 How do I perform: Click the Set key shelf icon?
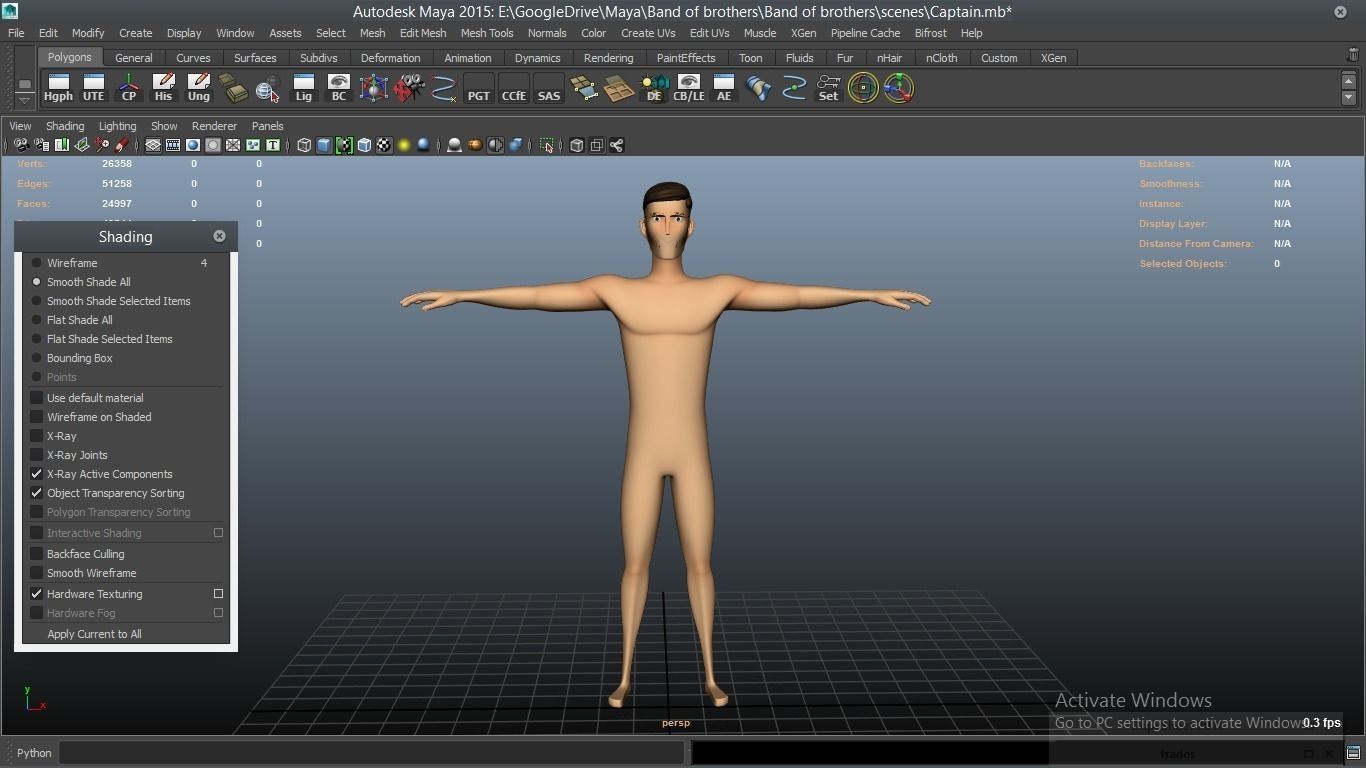coord(829,88)
